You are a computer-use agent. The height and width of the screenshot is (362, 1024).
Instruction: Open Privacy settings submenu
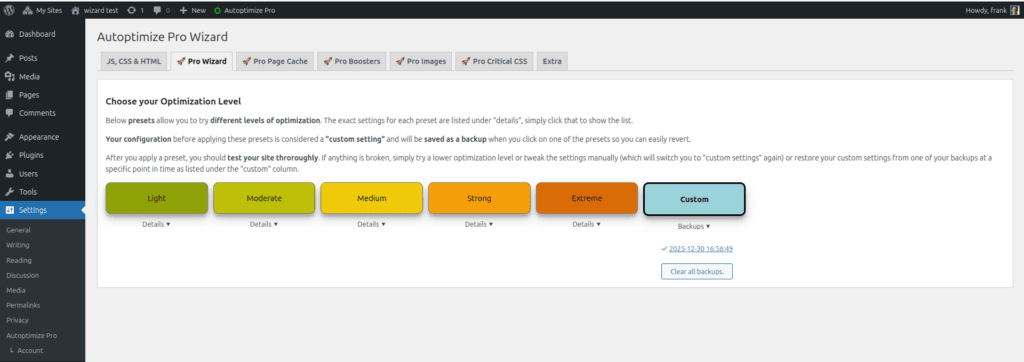(x=17, y=320)
